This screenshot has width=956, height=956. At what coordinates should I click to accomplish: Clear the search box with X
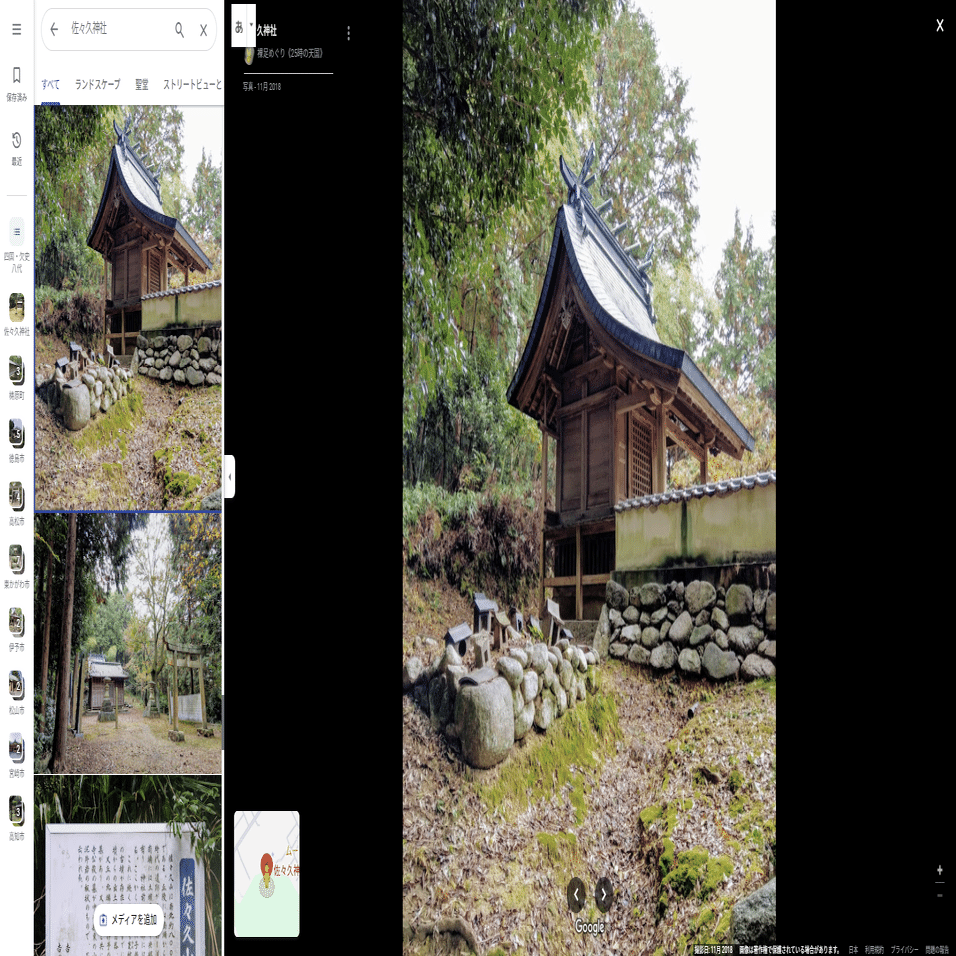pos(204,30)
